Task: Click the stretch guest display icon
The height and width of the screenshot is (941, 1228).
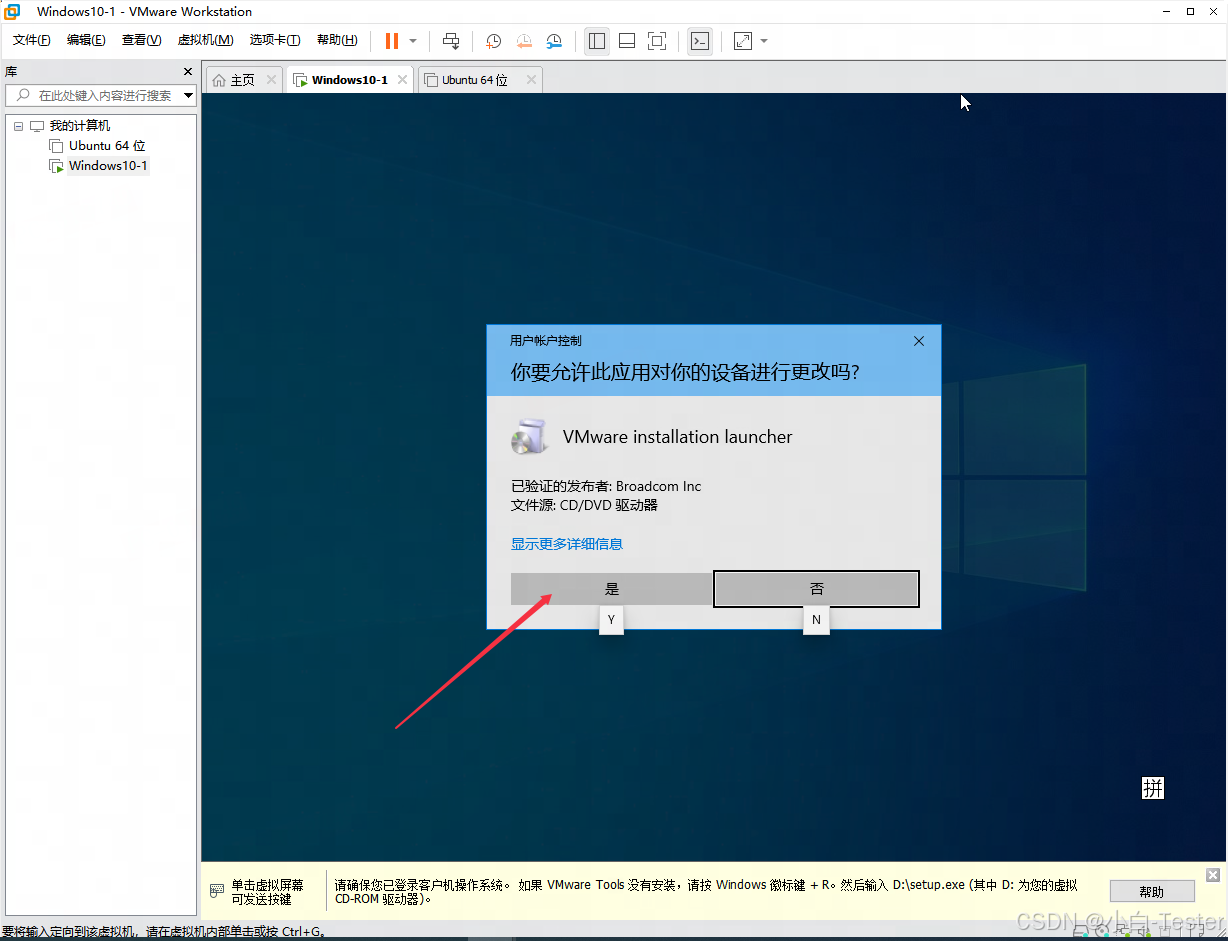Action: [x=743, y=41]
